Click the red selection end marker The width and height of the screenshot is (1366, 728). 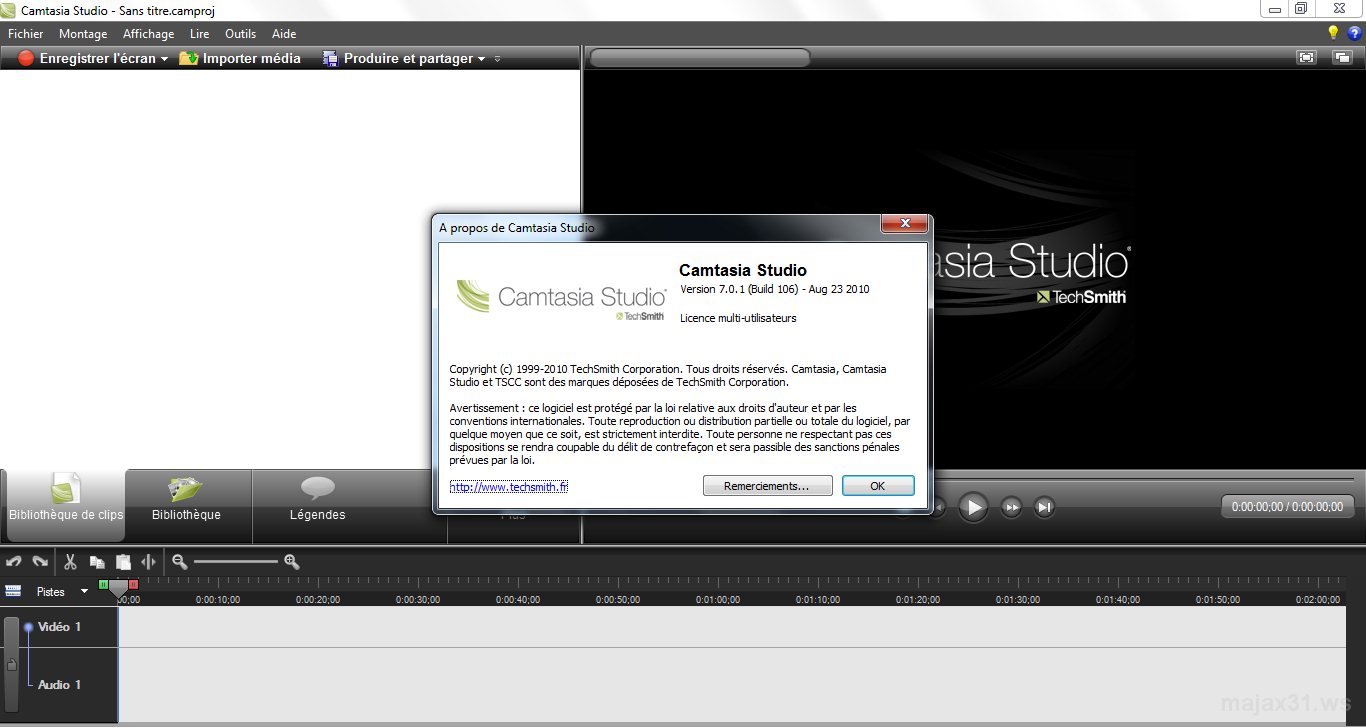(134, 584)
